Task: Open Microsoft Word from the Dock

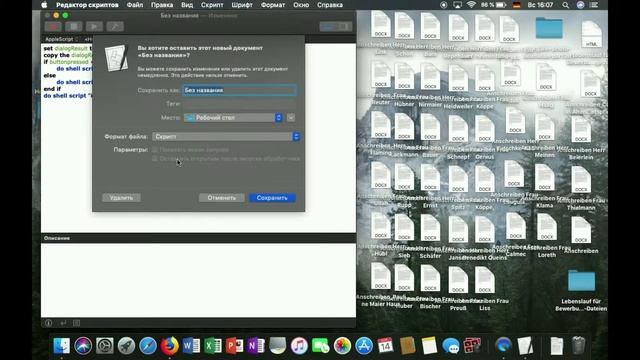Action: point(191,346)
